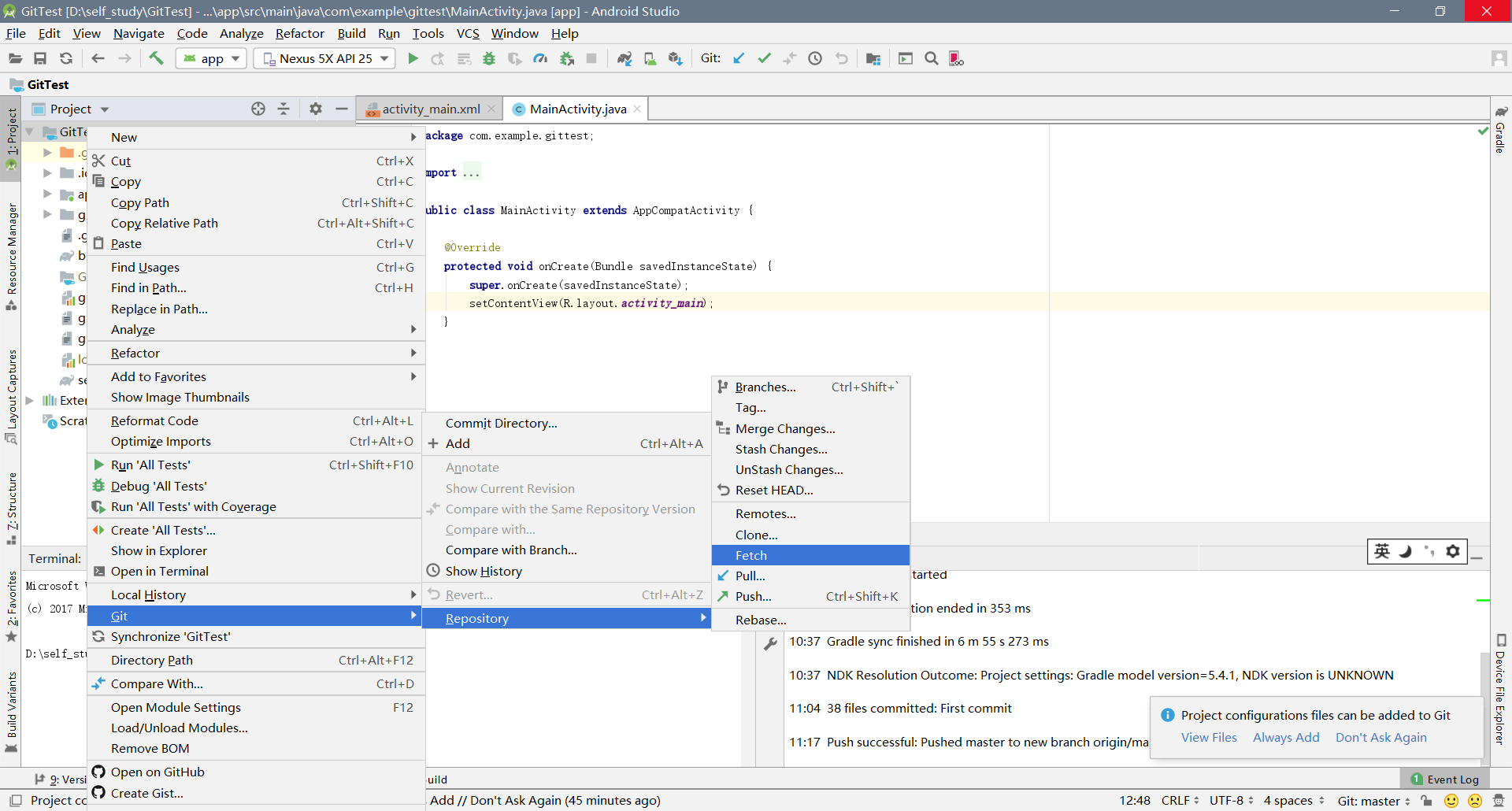1512x811 pixels.
Task: Open Git: master branch selector
Action: 1374,801
